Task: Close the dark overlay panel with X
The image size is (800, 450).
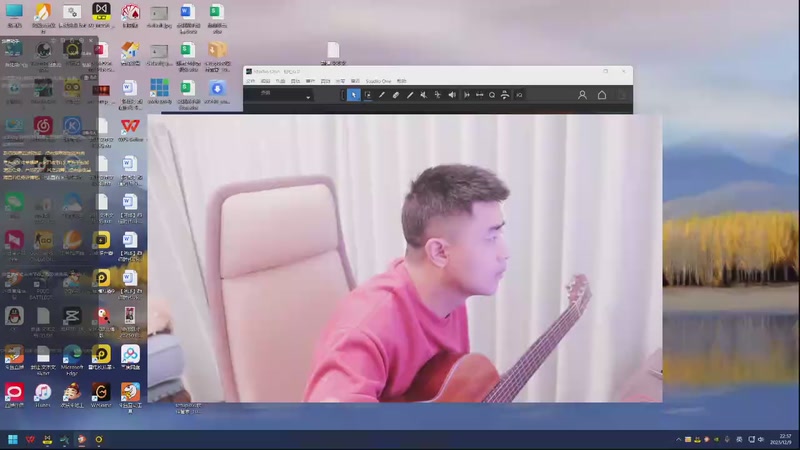Action: click(x=91, y=40)
